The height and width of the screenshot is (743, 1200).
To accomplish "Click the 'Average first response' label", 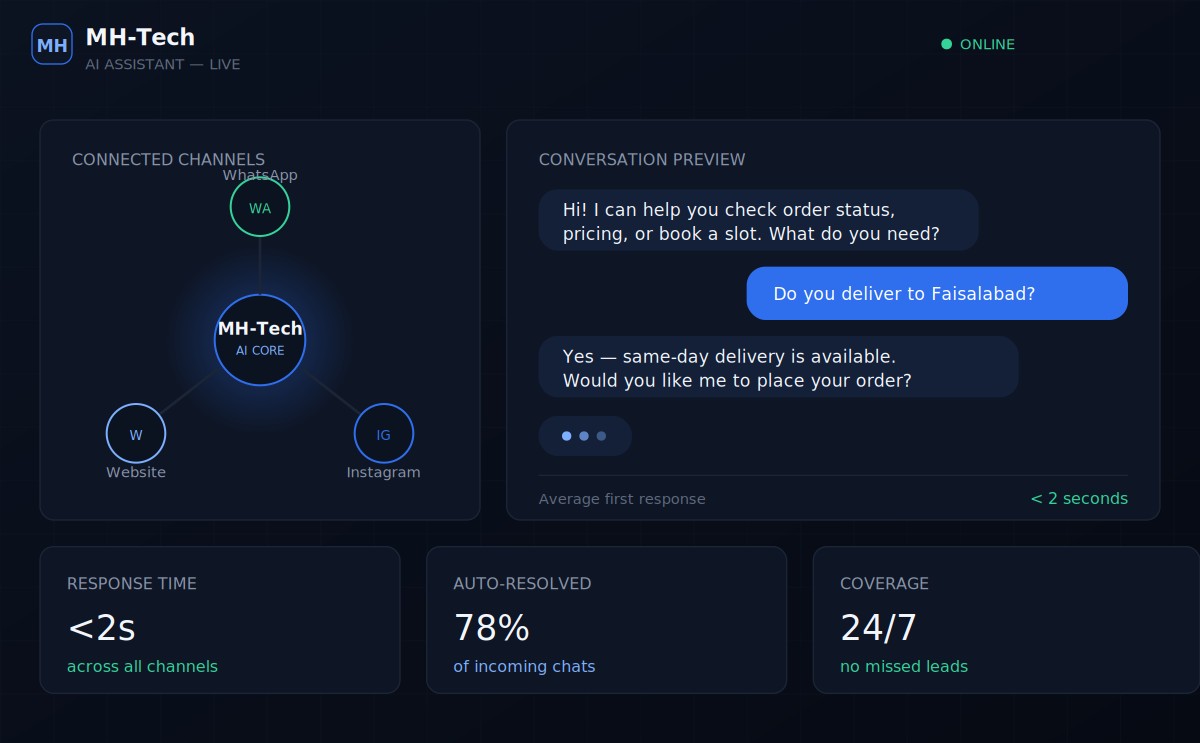I will click(x=622, y=499).
